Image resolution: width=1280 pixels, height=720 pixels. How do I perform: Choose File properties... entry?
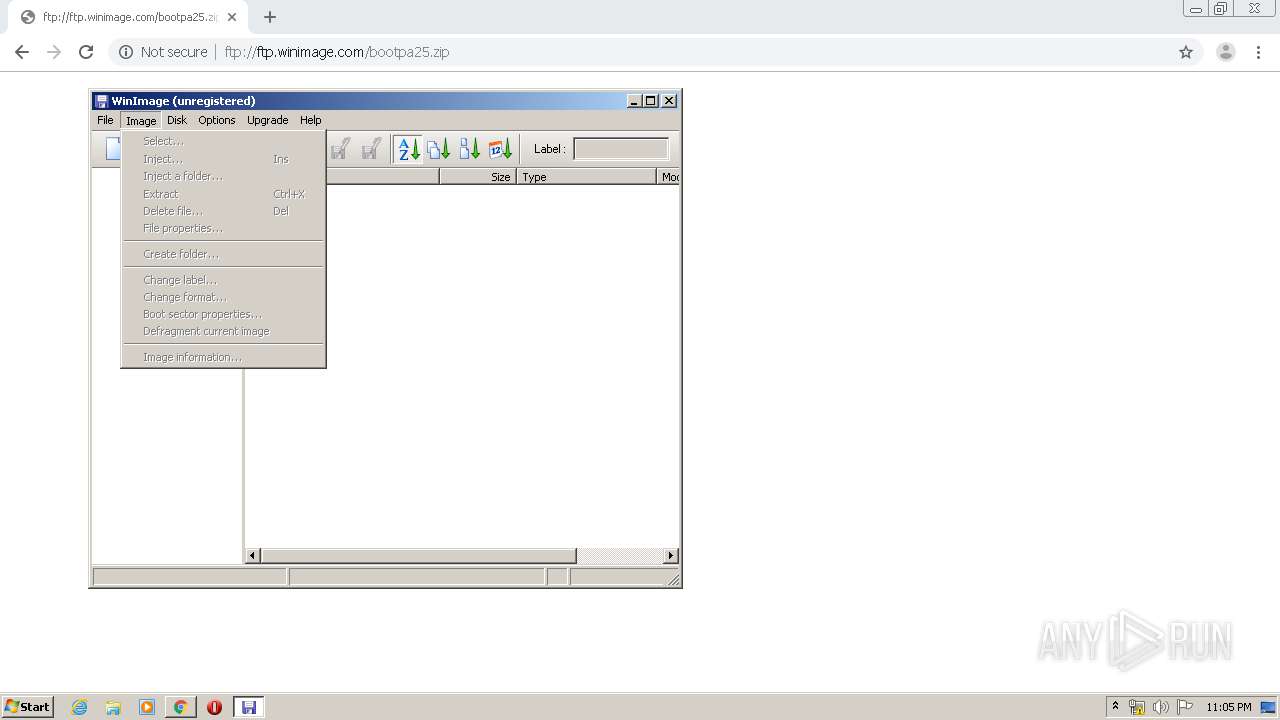tap(223, 228)
